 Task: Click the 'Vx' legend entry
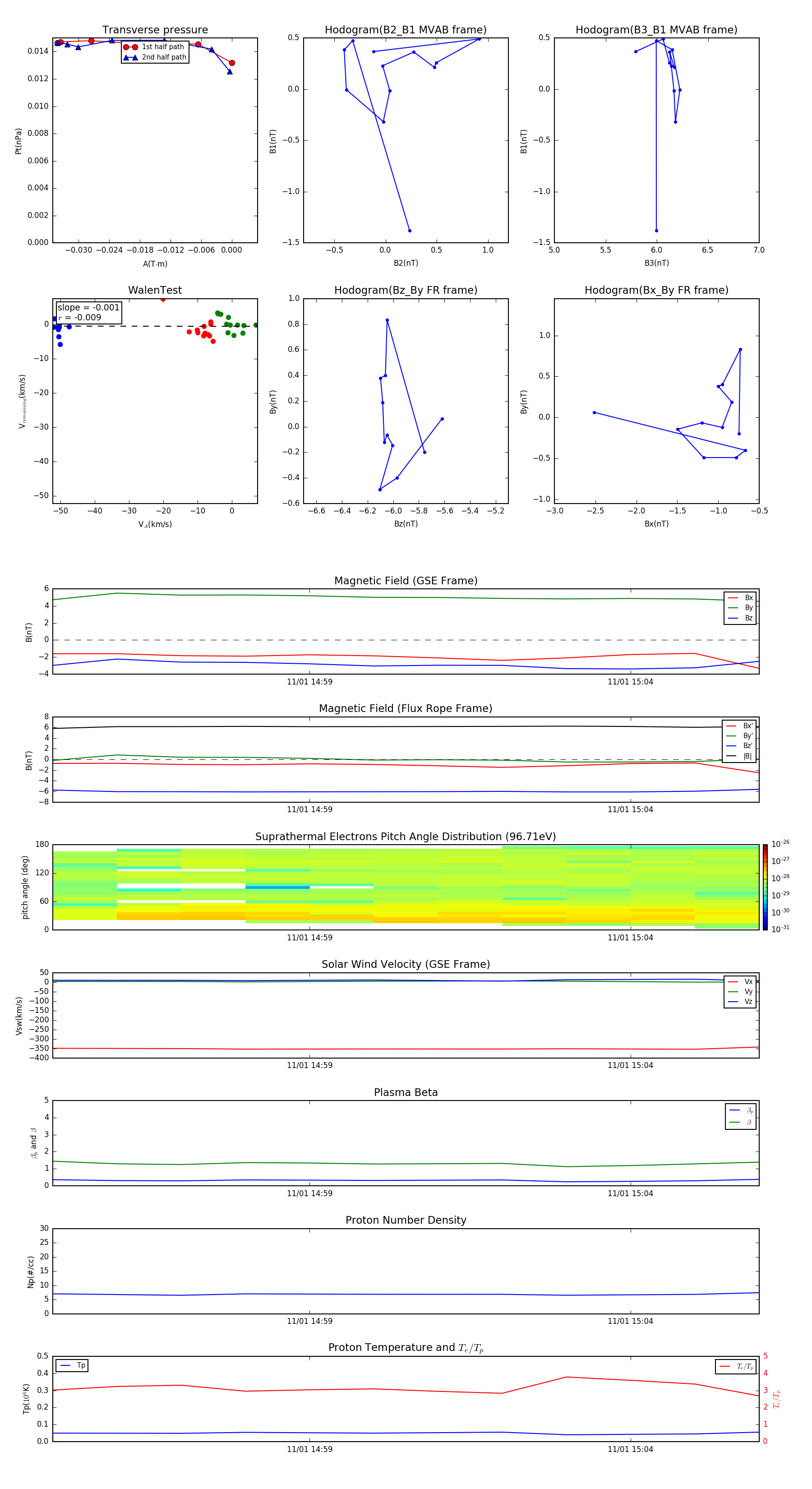point(741,981)
